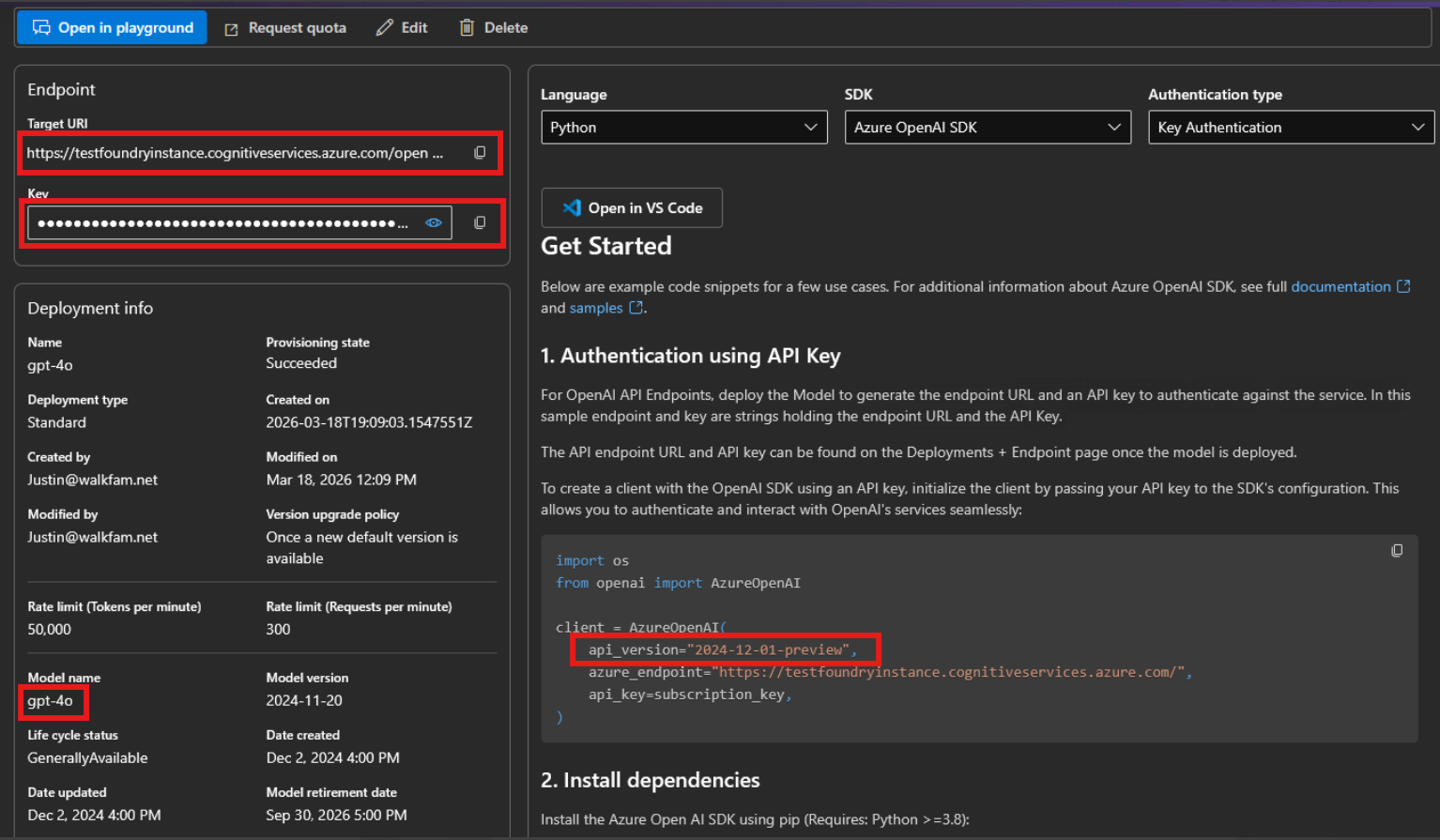1440x840 pixels.
Task: Select the Rate limit value 50,000
Action: 49,630
